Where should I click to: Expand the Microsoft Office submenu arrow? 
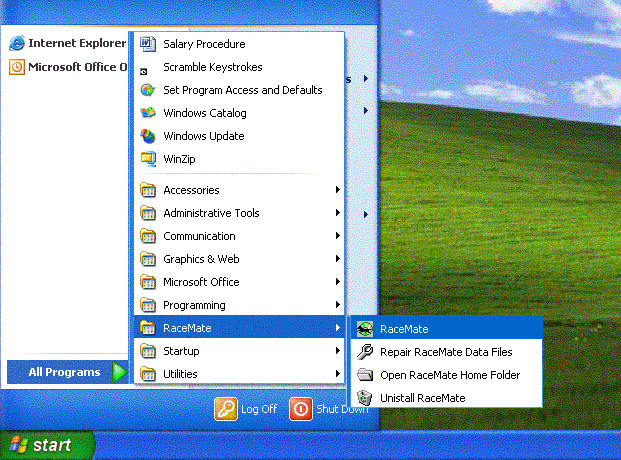click(337, 282)
